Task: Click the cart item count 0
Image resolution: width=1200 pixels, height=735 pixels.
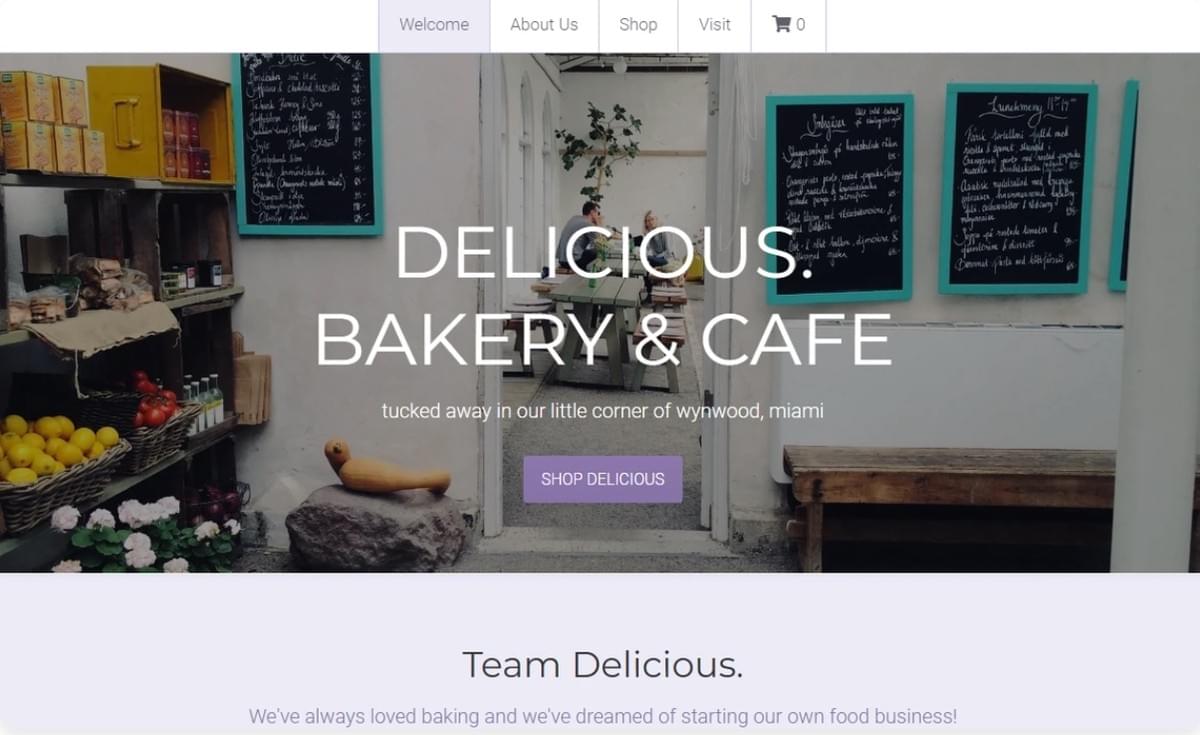Action: point(800,25)
